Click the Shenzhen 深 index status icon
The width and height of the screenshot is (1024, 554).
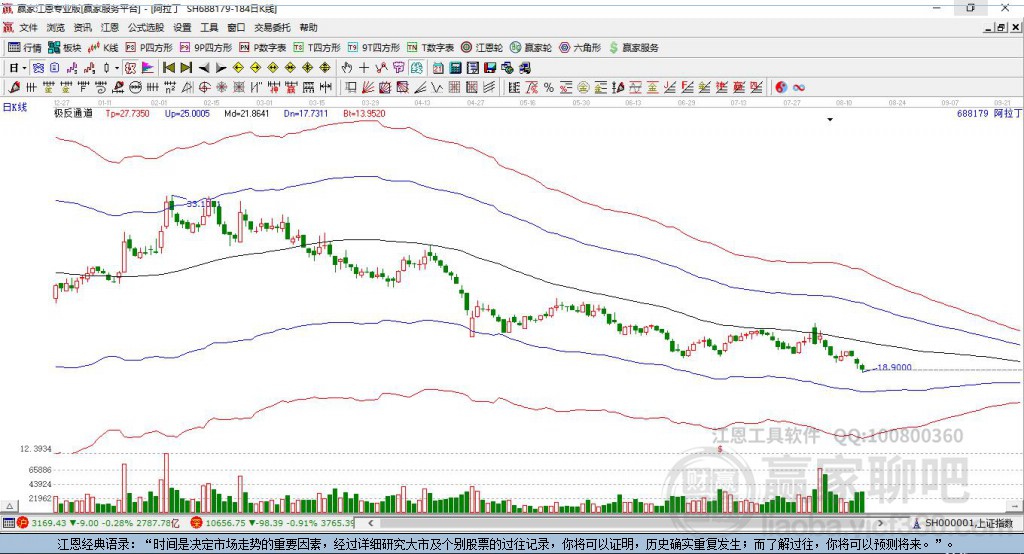pos(197,523)
